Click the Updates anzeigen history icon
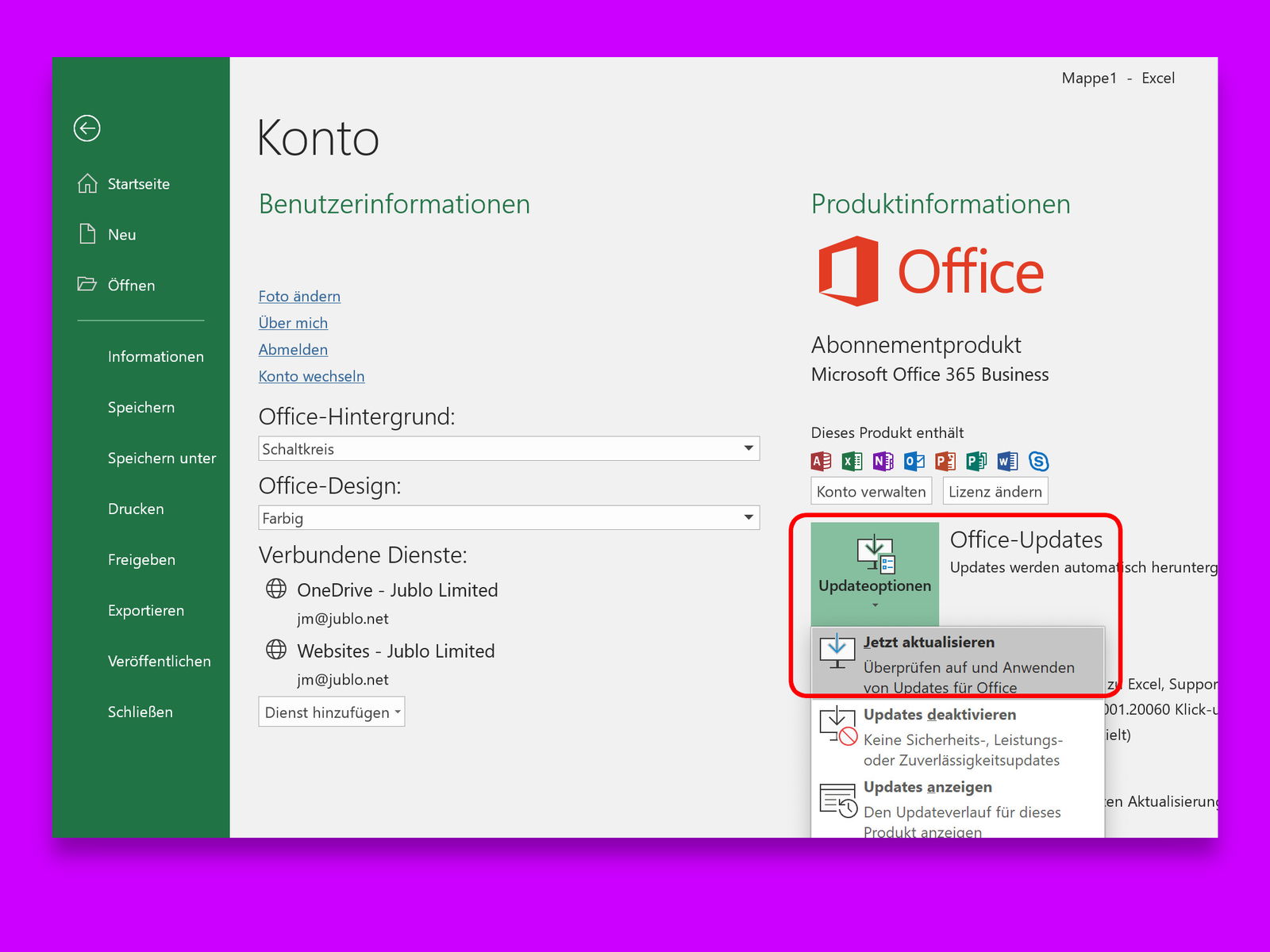The image size is (1270, 952). 838,800
